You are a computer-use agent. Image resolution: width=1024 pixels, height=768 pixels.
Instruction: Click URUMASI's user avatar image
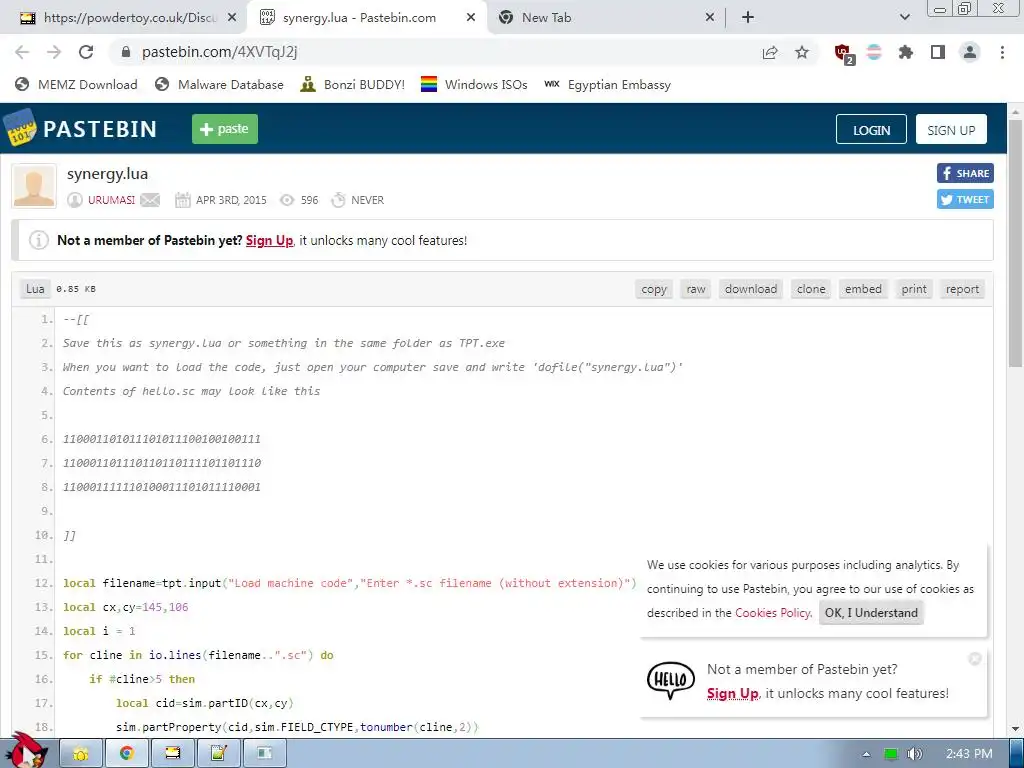coord(34,185)
